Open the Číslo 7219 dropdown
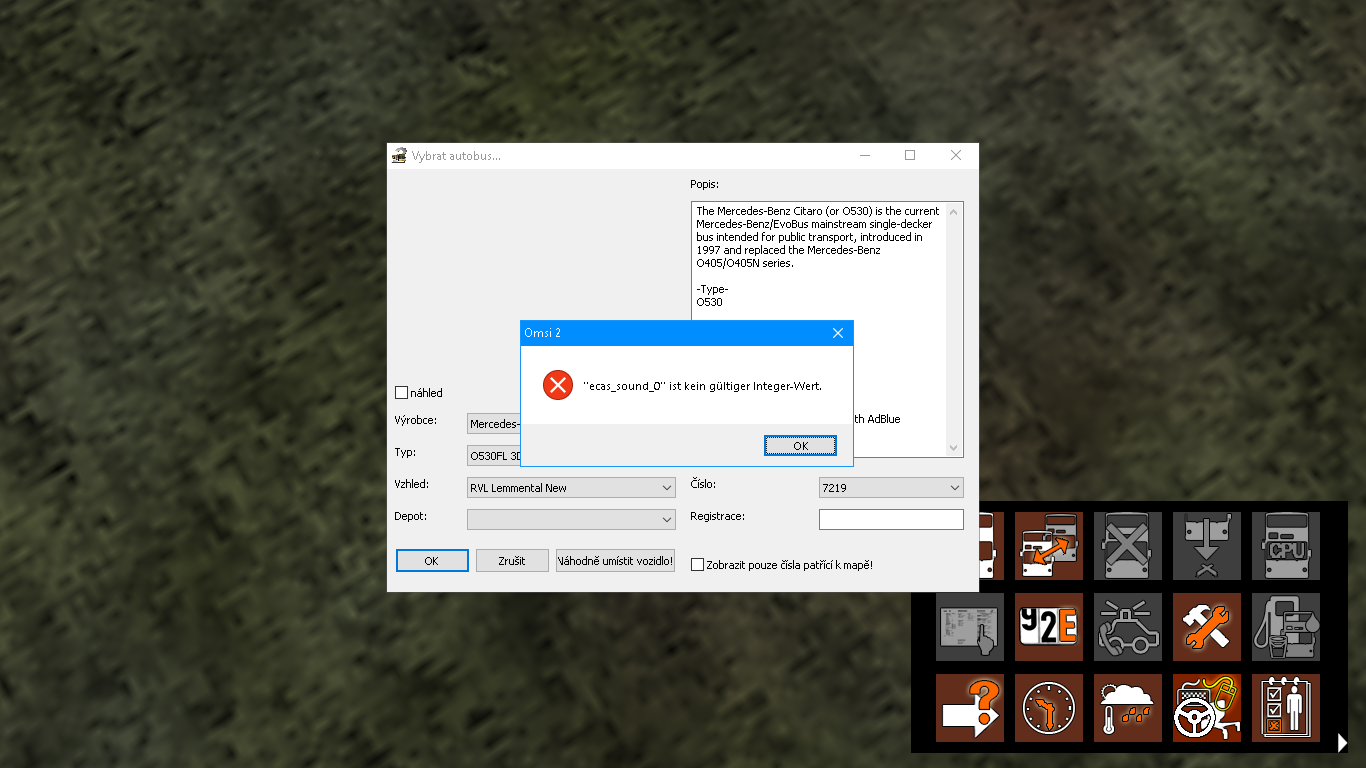1366x768 pixels. [891, 488]
